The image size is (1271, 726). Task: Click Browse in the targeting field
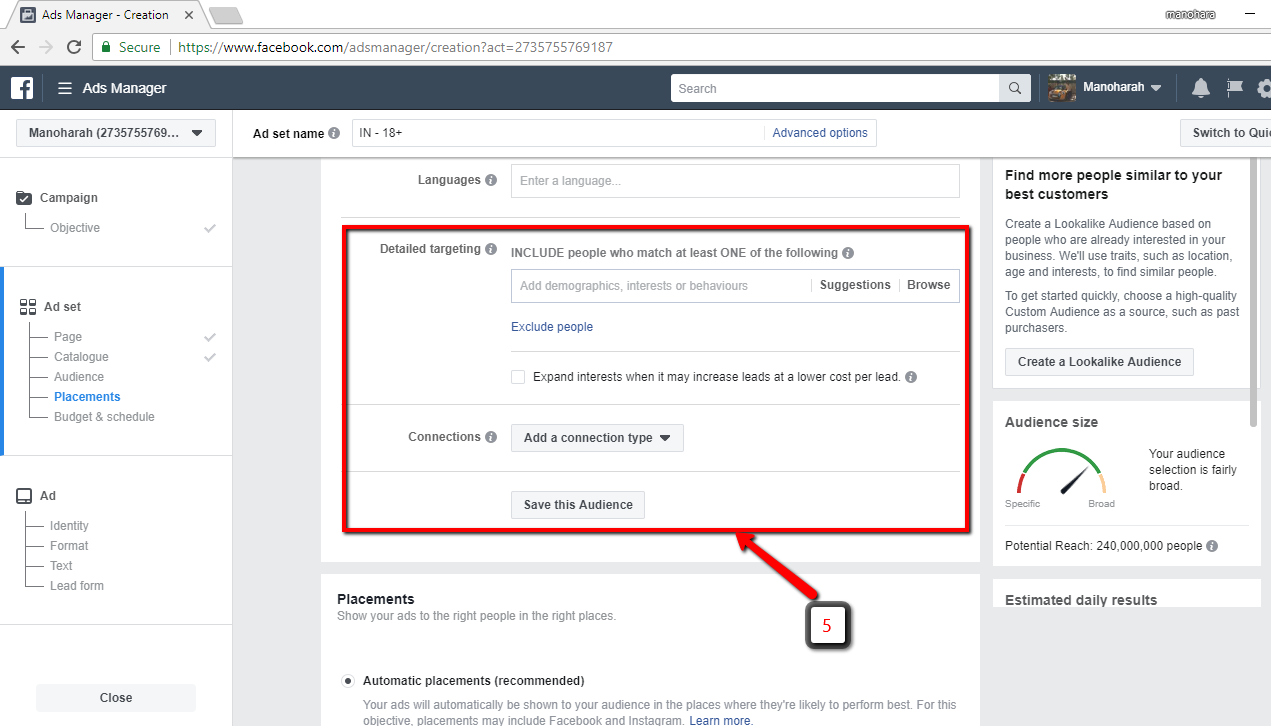click(929, 285)
